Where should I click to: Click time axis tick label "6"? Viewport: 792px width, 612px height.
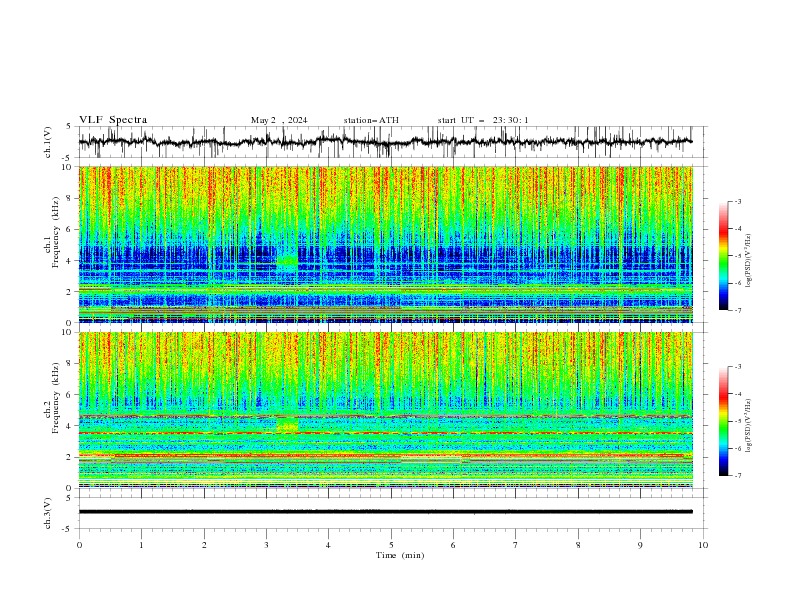click(x=453, y=545)
